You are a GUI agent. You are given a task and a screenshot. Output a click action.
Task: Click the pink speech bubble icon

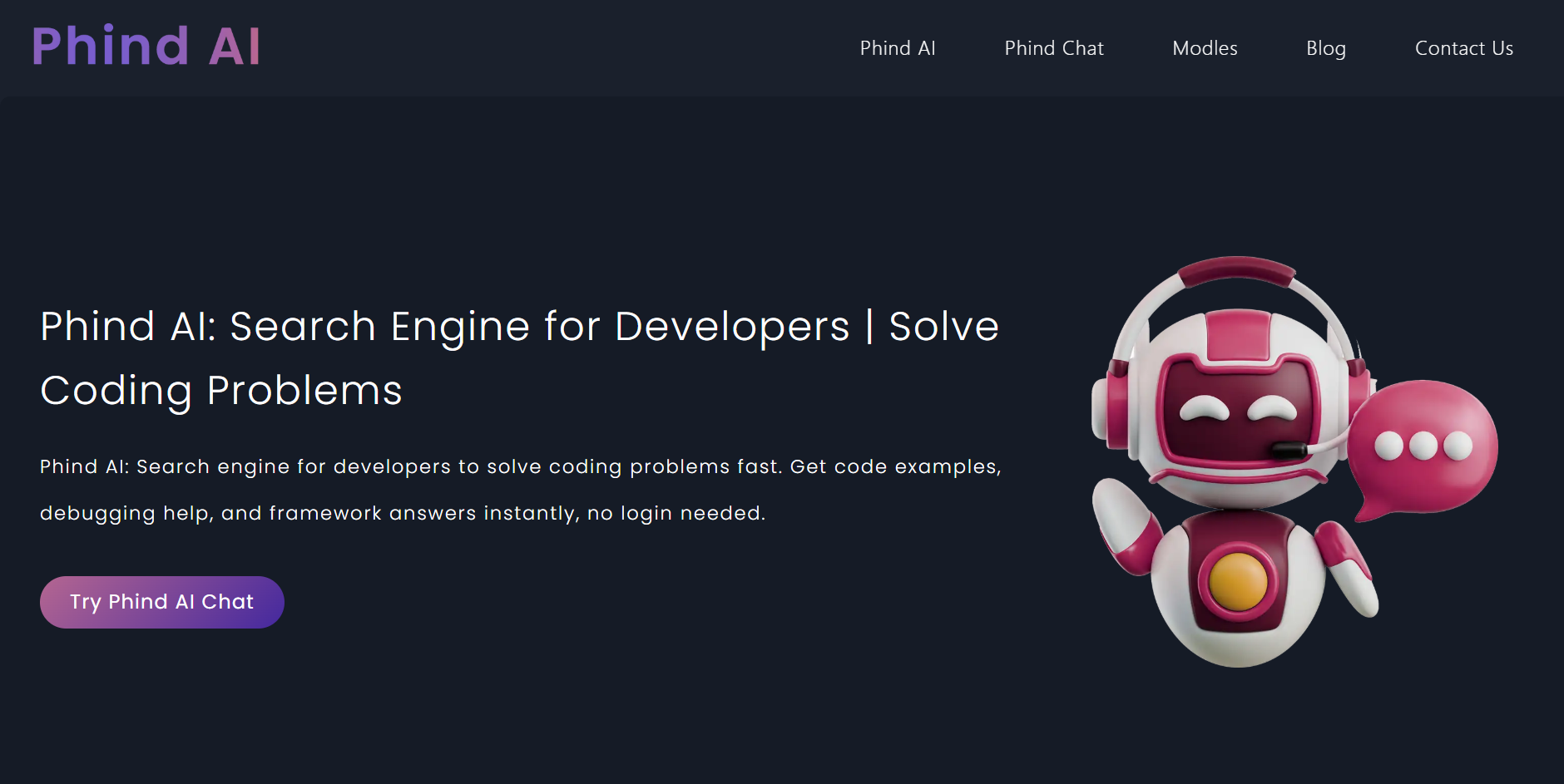coord(1423,447)
